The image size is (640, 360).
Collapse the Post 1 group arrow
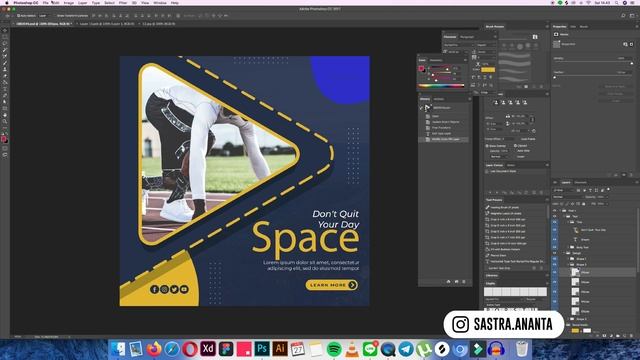[x=560, y=211]
